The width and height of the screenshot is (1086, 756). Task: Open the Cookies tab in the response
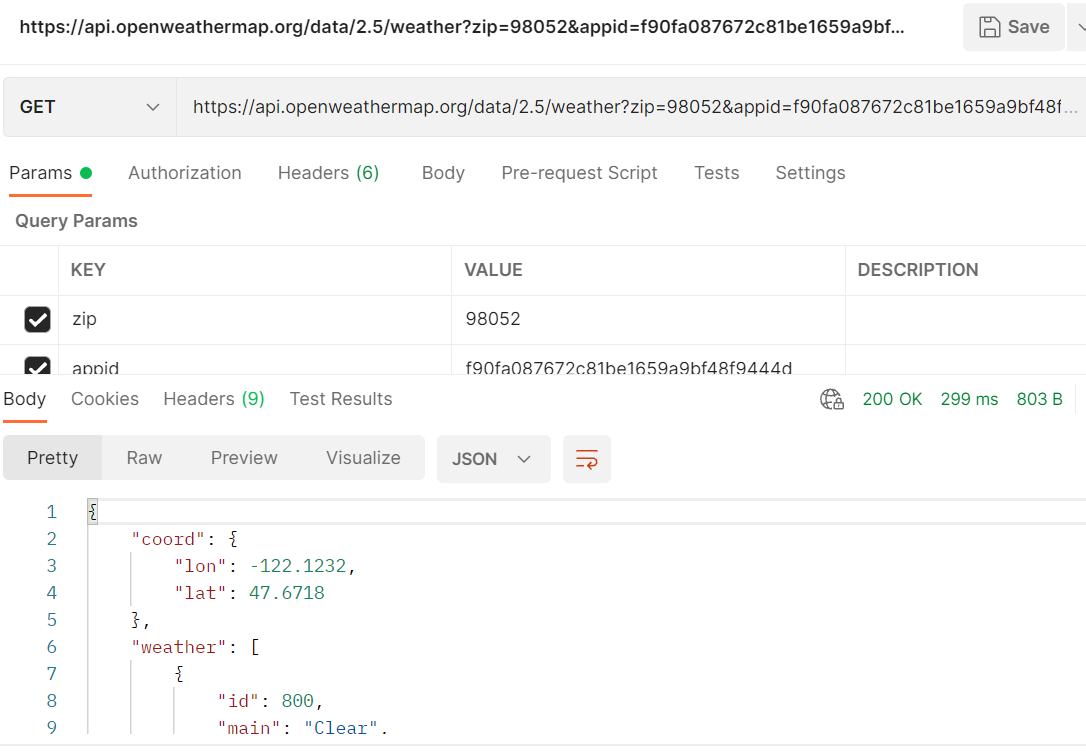[104, 398]
